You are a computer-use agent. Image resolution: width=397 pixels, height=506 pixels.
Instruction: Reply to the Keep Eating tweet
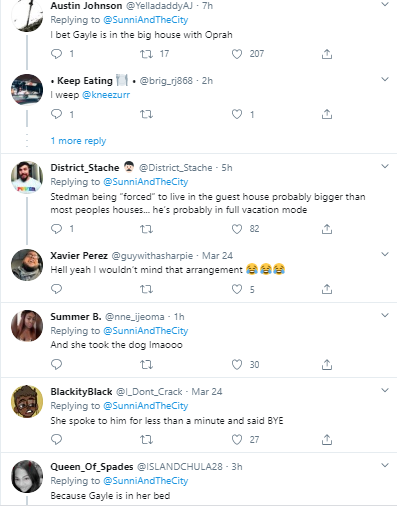point(56,114)
